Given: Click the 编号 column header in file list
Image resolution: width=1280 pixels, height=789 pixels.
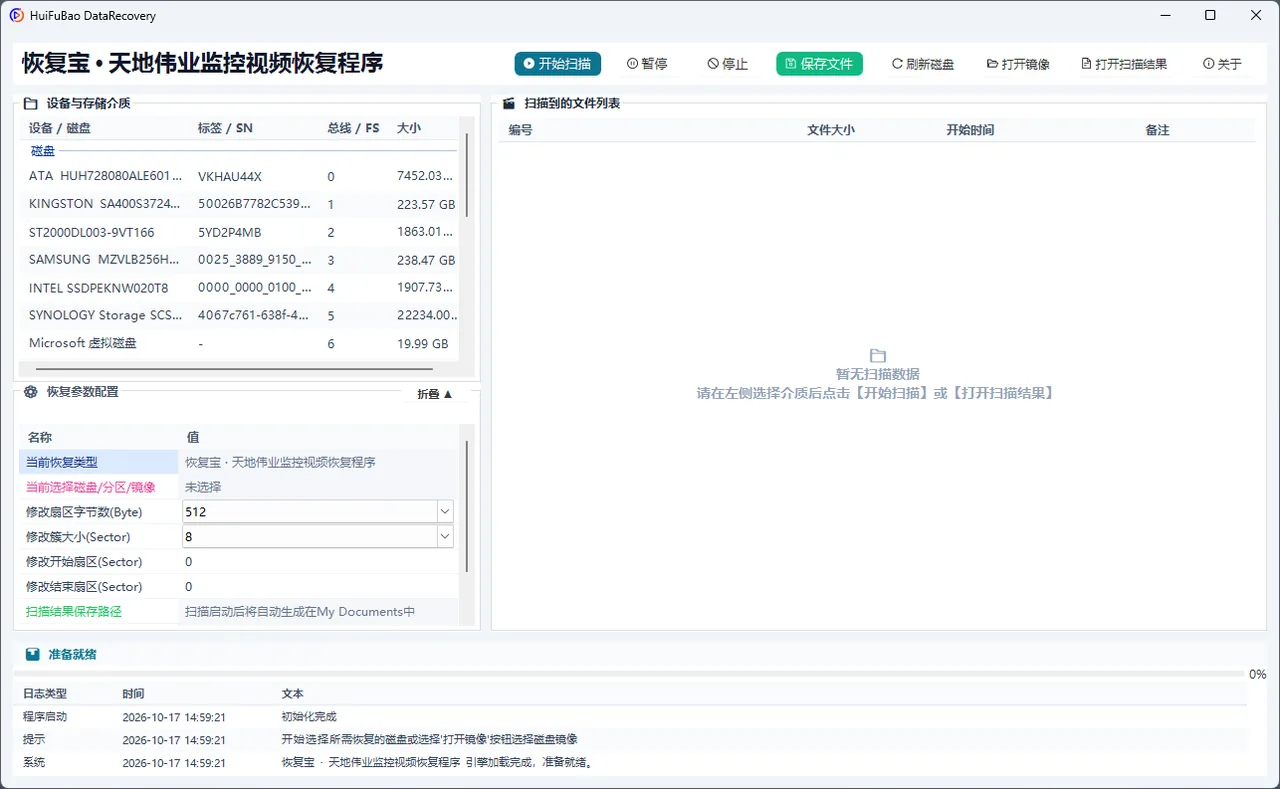Looking at the screenshot, I should coord(520,130).
